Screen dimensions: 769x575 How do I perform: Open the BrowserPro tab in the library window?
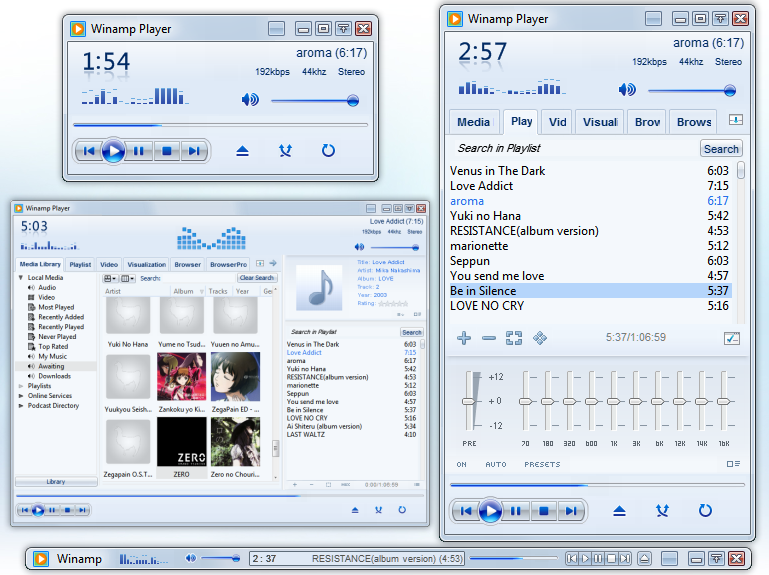(229, 264)
